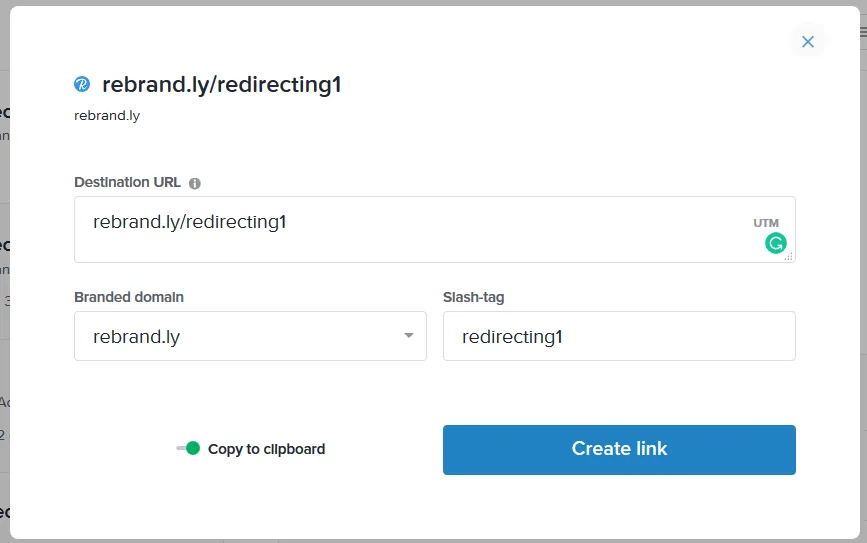This screenshot has height=543, width=867.
Task: Grab the textarea resize handle corner
Action: (x=788, y=257)
